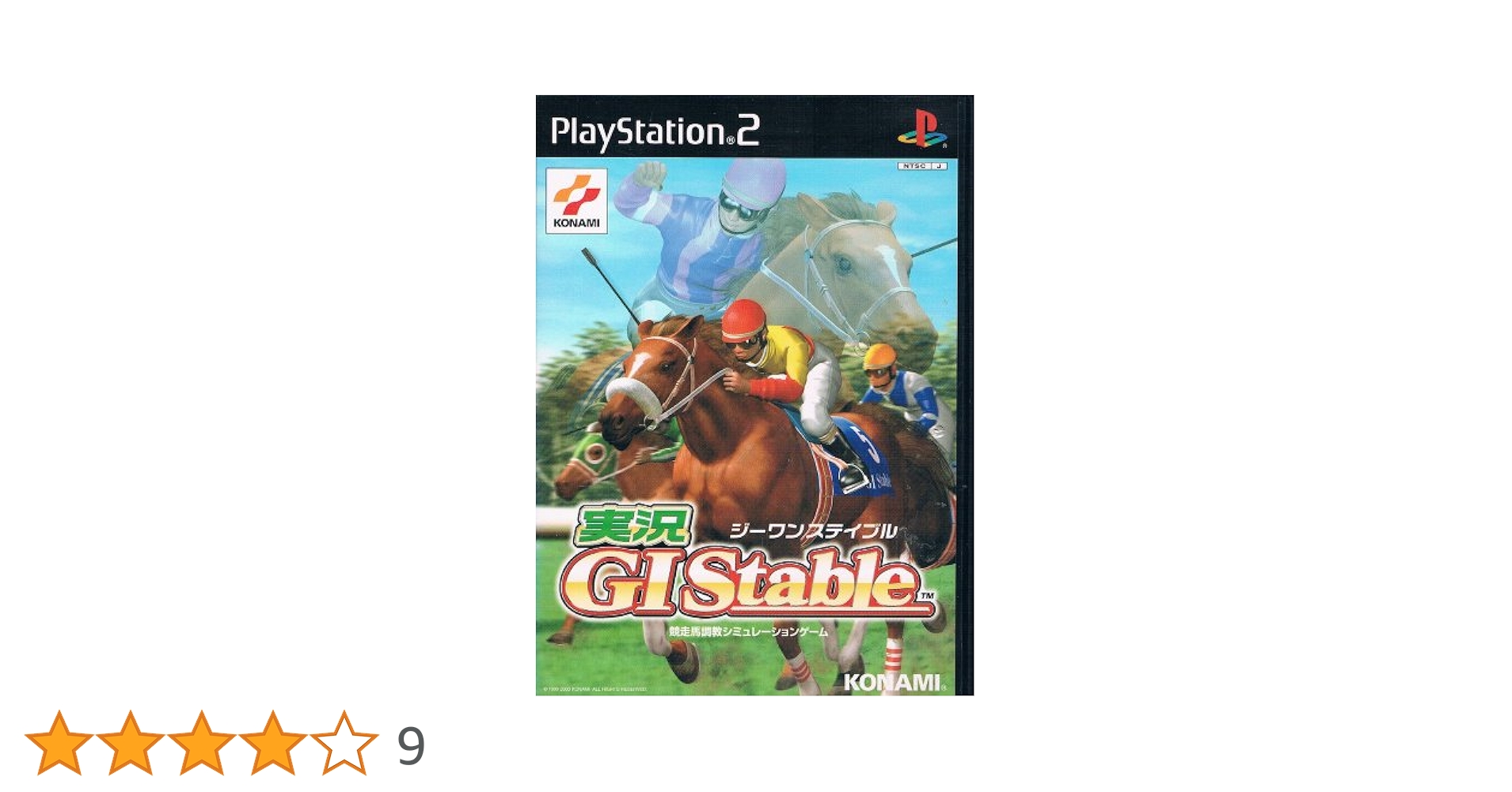This screenshot has height=792, width=1512.
Task: Open the 9 reviews count link
Action: click(411, 746)
